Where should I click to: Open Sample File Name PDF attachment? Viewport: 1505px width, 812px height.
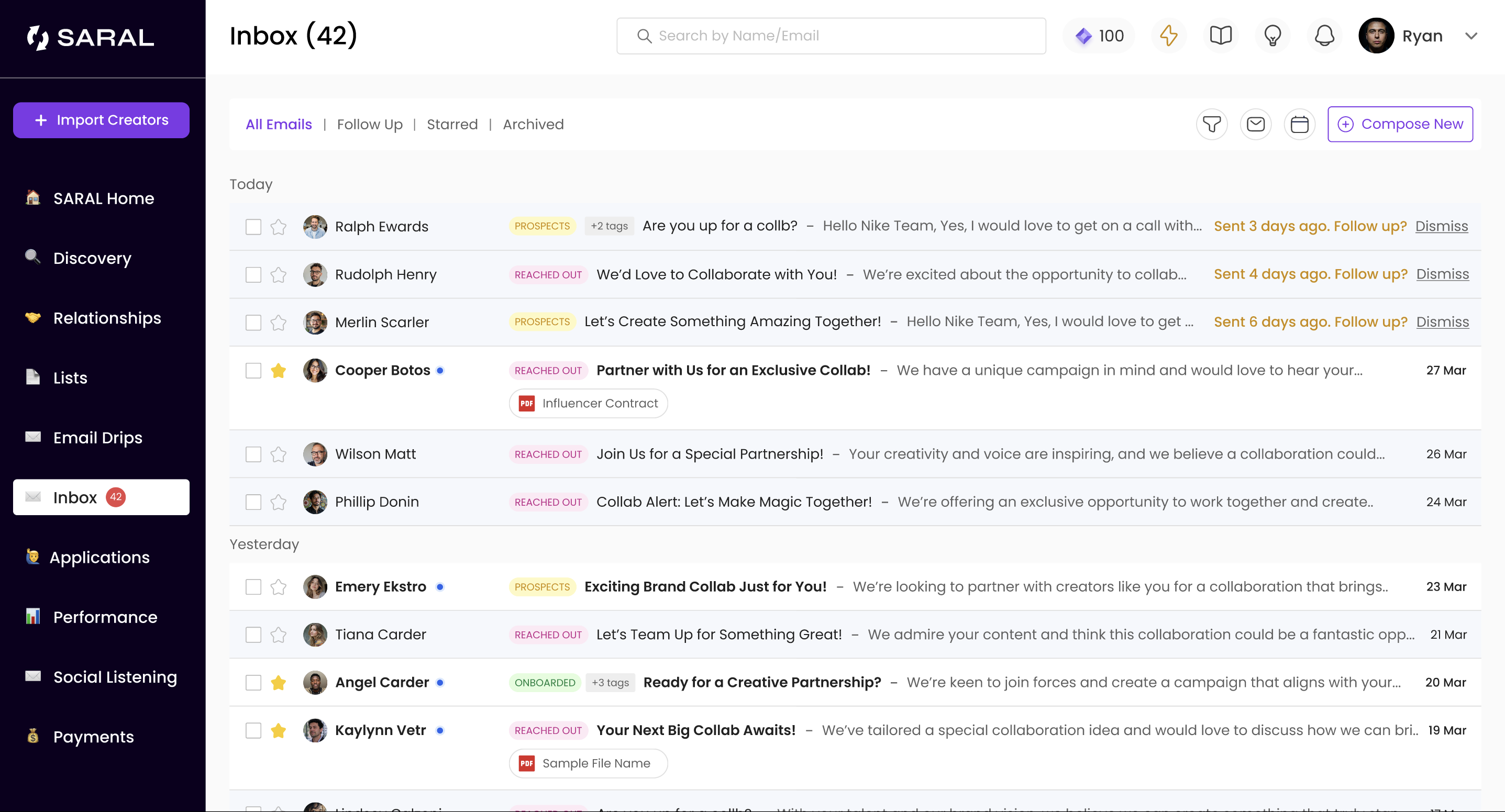(x=588, y=763)
